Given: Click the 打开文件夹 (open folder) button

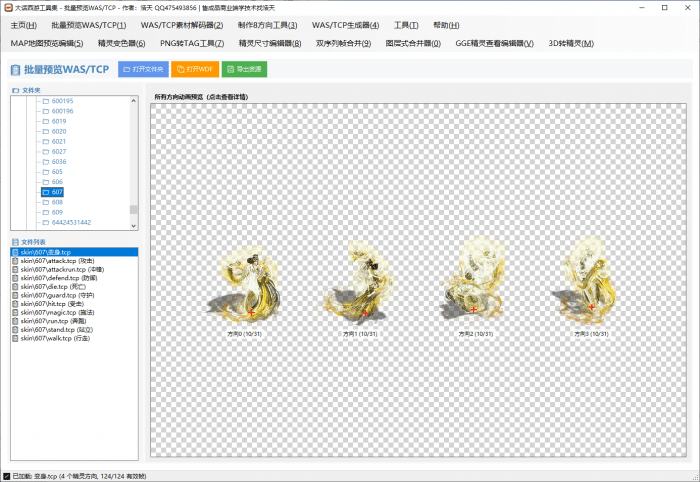Looking at the screenshot, I should click(143, 70).
